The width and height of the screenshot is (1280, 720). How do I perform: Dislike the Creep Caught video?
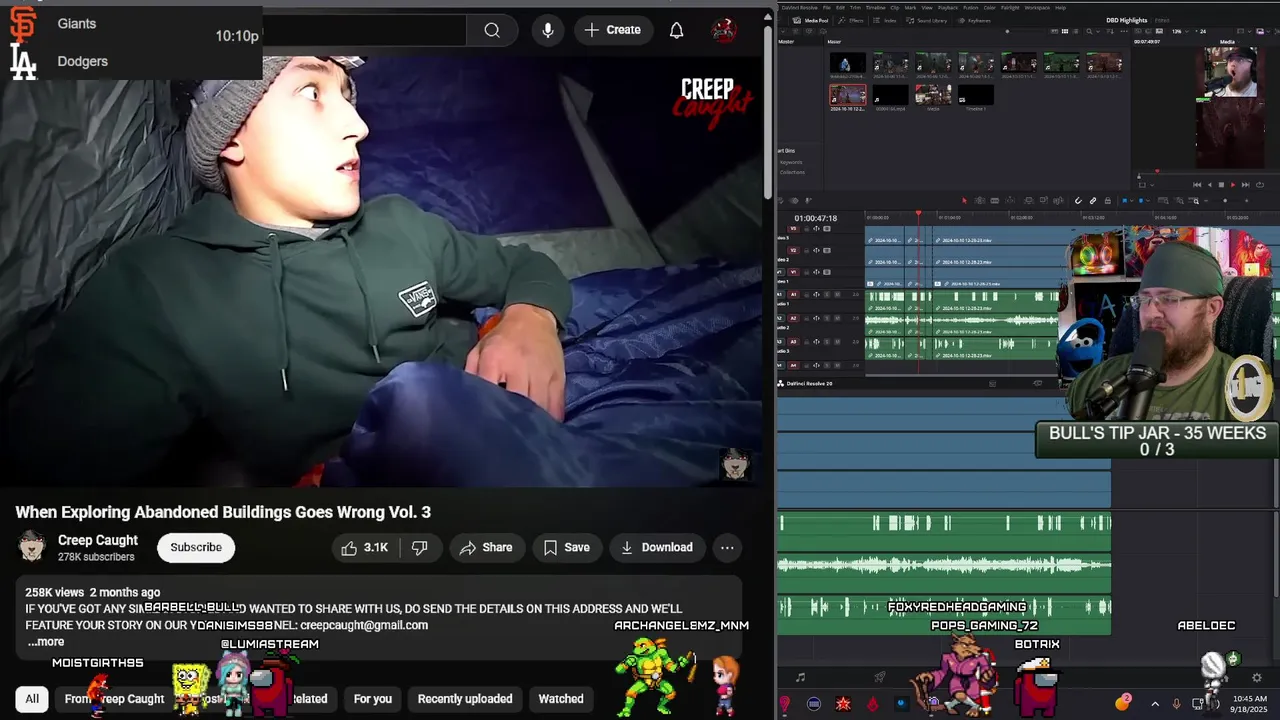[420, 547]
